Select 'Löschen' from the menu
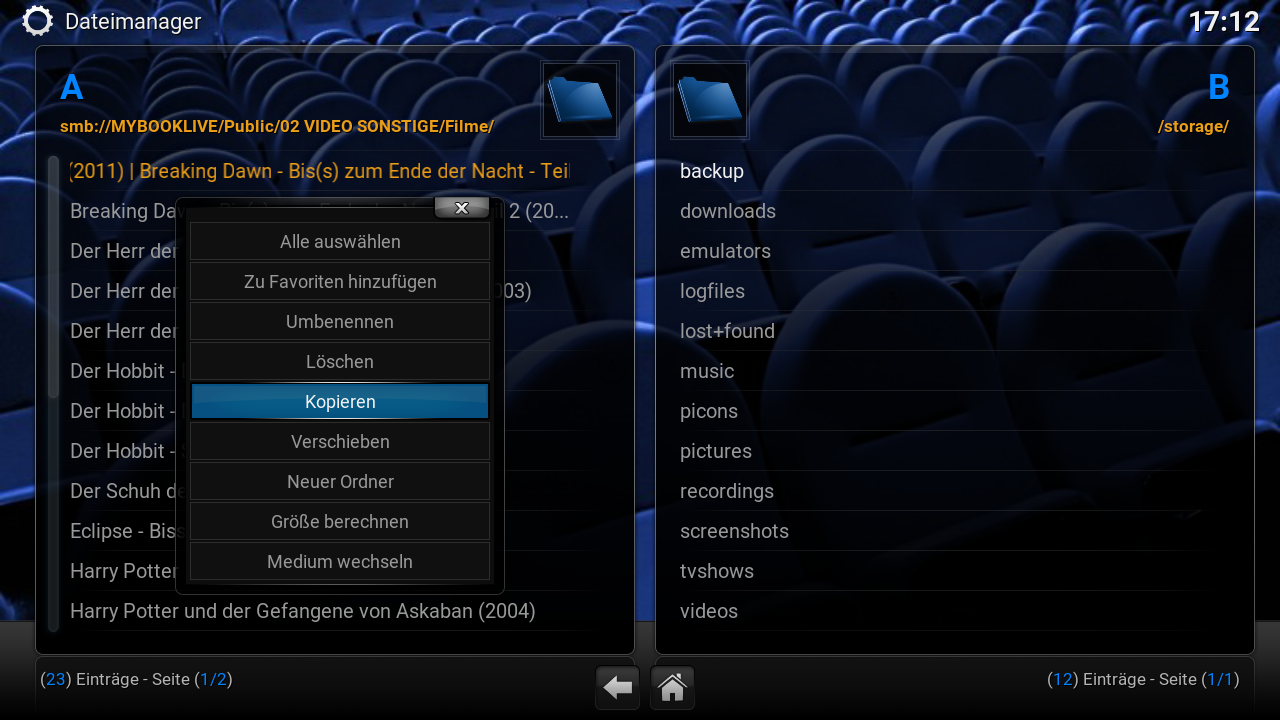The height and width of the screenshot is (720, 1280). (340, 362)
